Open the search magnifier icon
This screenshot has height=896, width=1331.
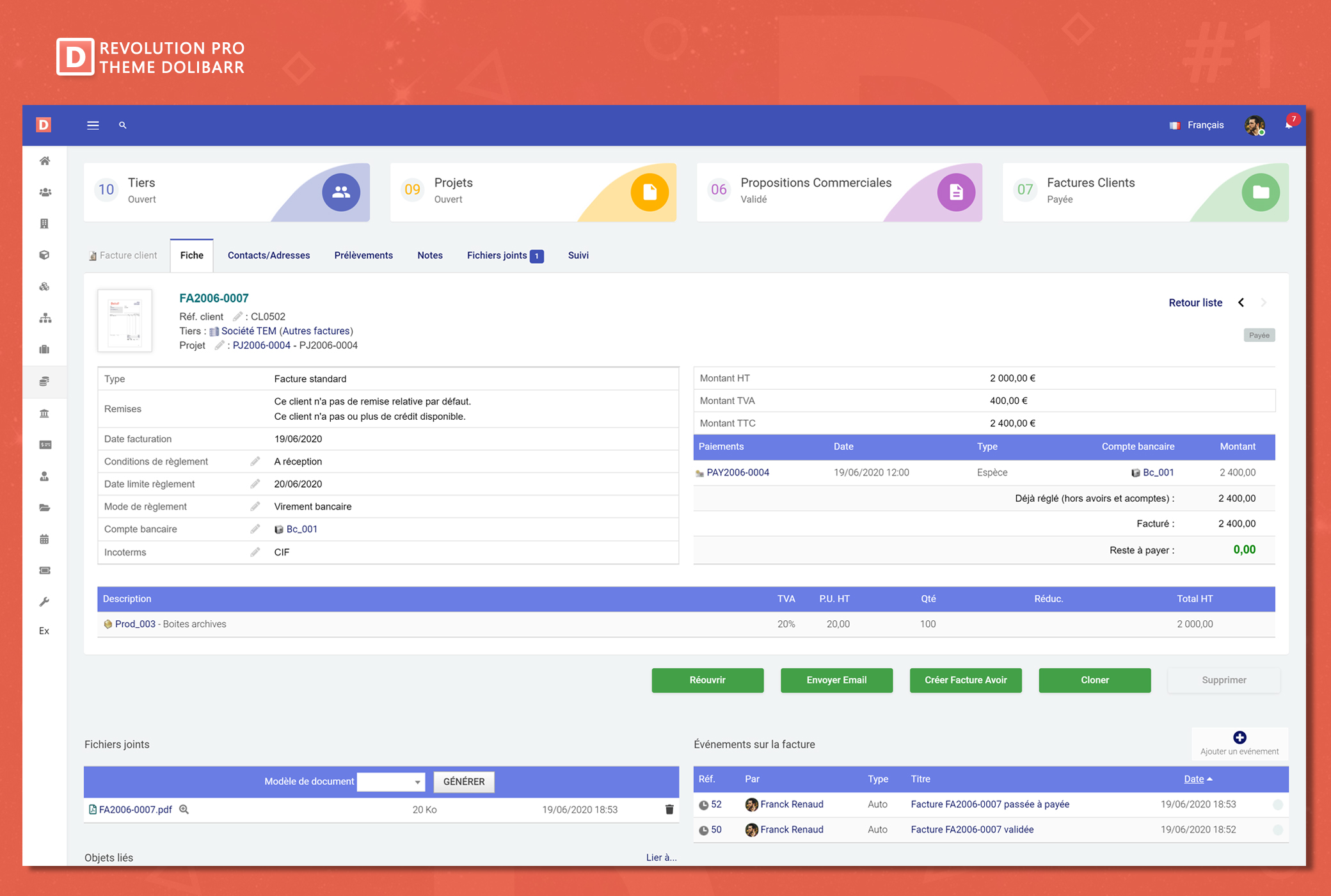[x=123, y=125]
